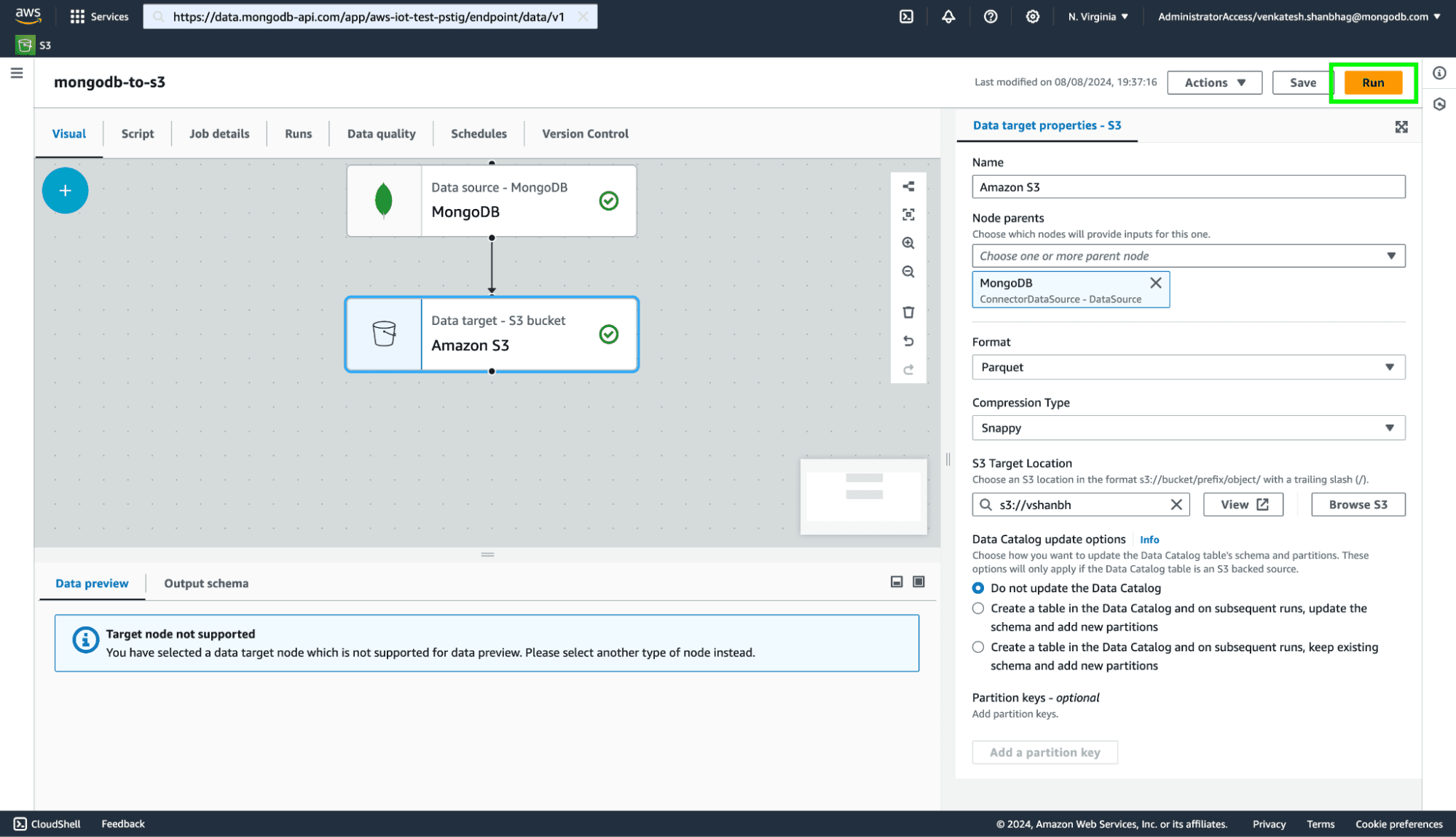Viewport: 1456px width, 837px height.
Task: Expand properties panel with fullscreen icon
Action: tap(1401, 127)
